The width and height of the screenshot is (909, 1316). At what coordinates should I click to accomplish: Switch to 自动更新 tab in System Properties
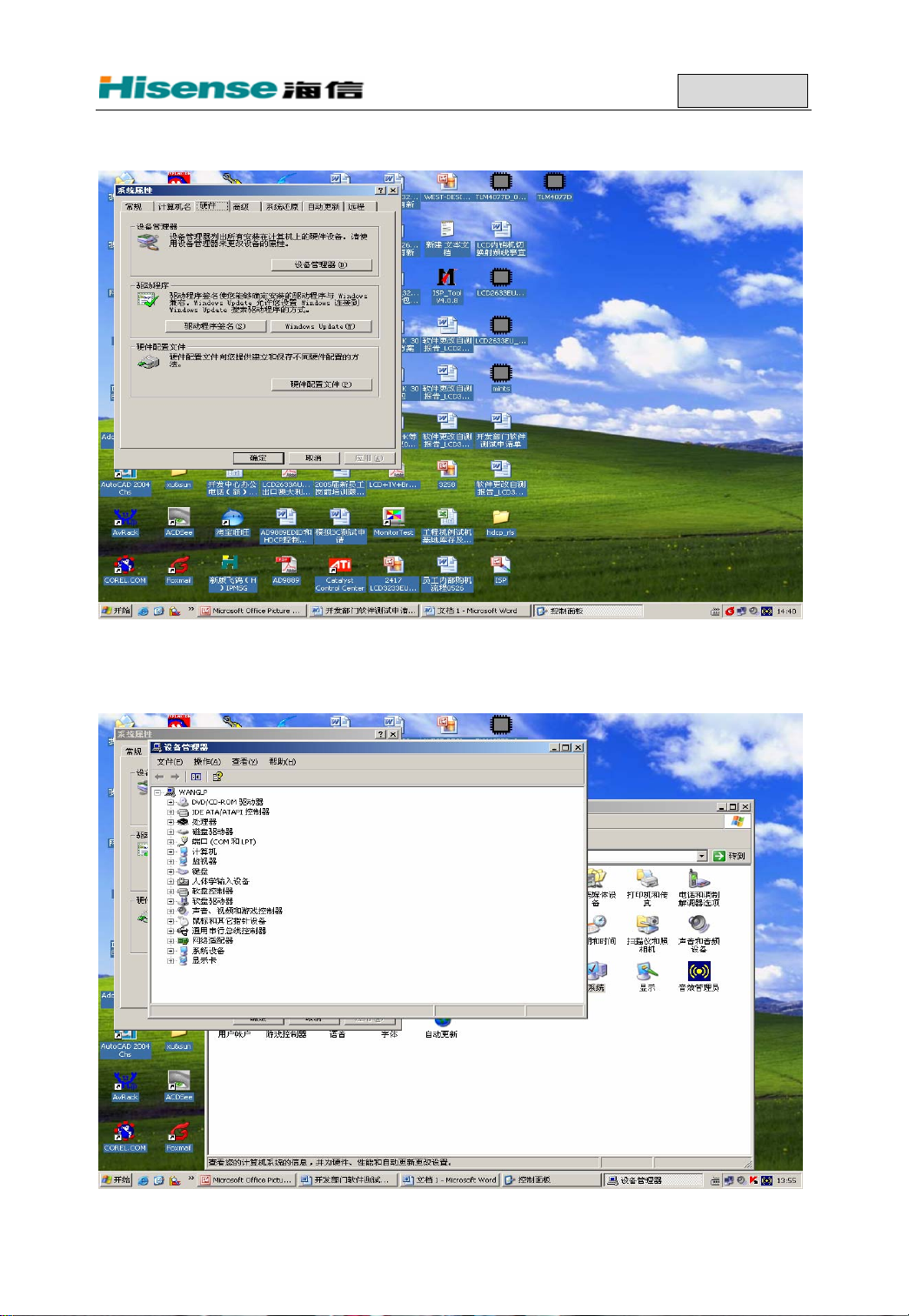pyautogui.click(x=323, y=207)
